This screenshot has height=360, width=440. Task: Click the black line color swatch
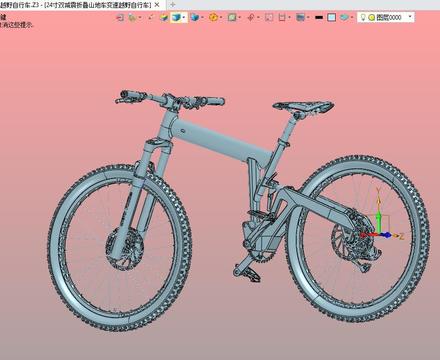[x=319, y=17]
